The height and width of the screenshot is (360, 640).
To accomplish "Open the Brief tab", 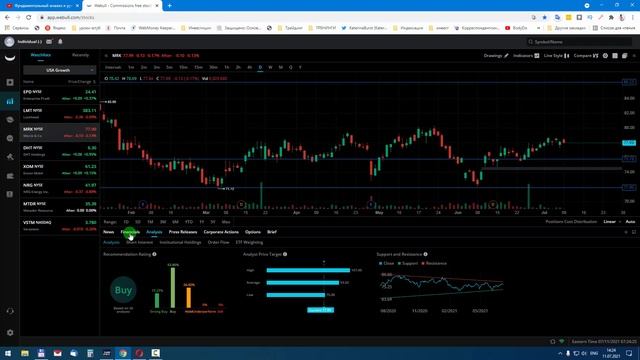I will click(272, 232).
